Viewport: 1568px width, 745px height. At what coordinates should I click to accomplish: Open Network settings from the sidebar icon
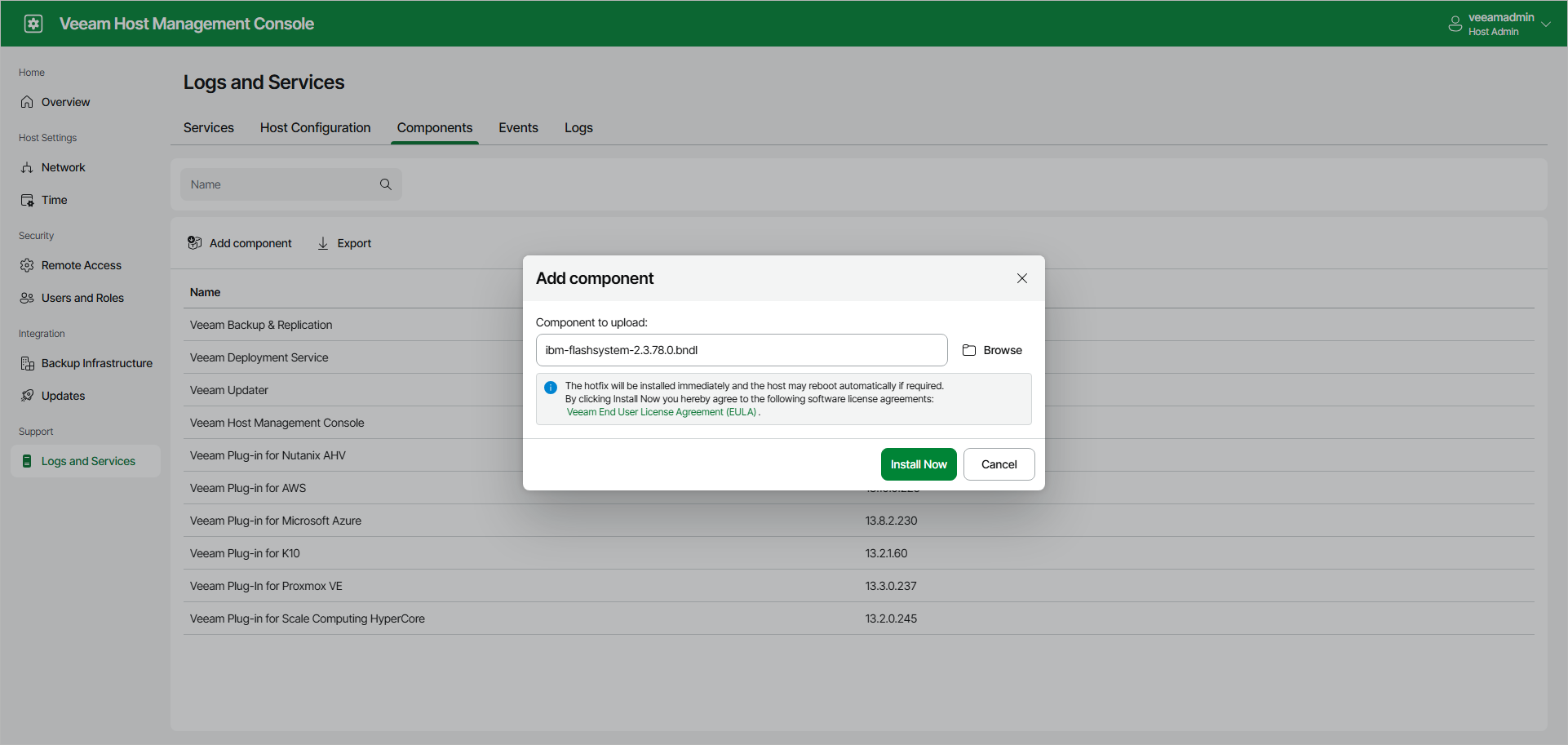point(27,167)
